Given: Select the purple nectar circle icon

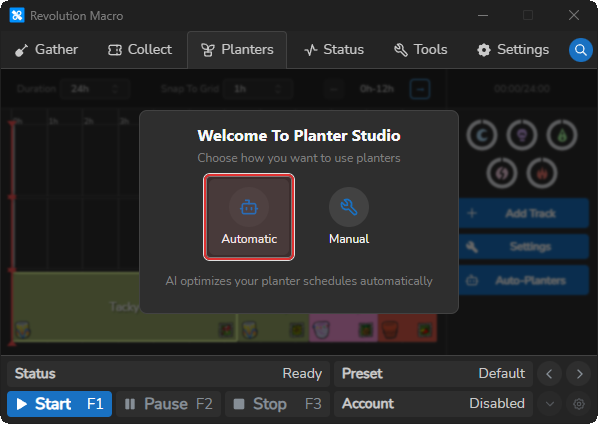Looking at the screenshot, I should [x=522, y=135].
